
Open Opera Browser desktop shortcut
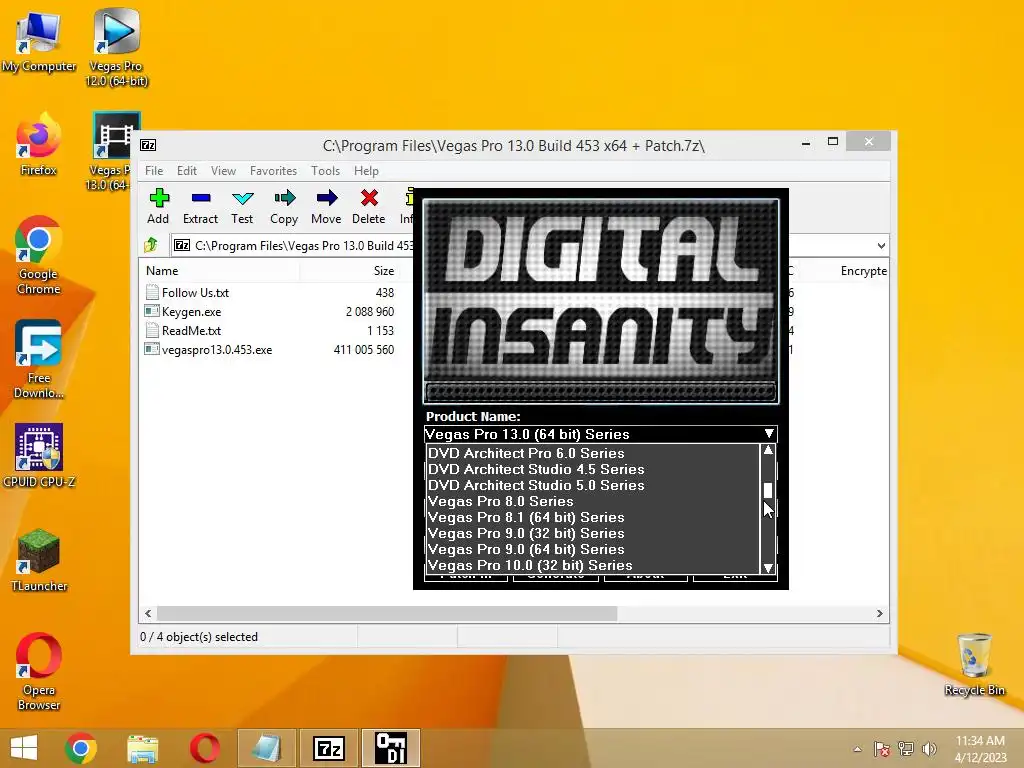(39, 671)
